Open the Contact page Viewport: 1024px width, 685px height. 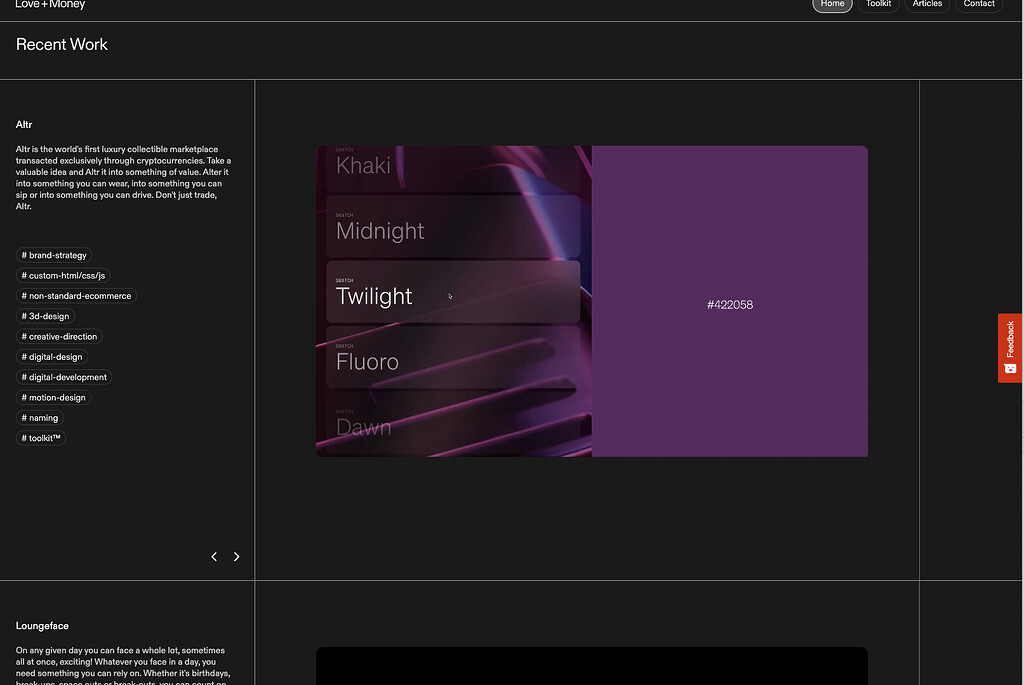979,4
